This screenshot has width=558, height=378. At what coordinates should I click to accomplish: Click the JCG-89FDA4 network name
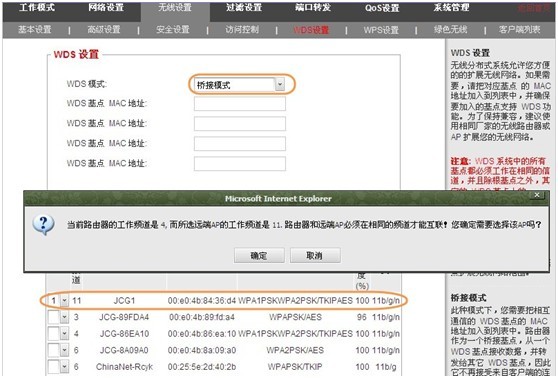124,317
